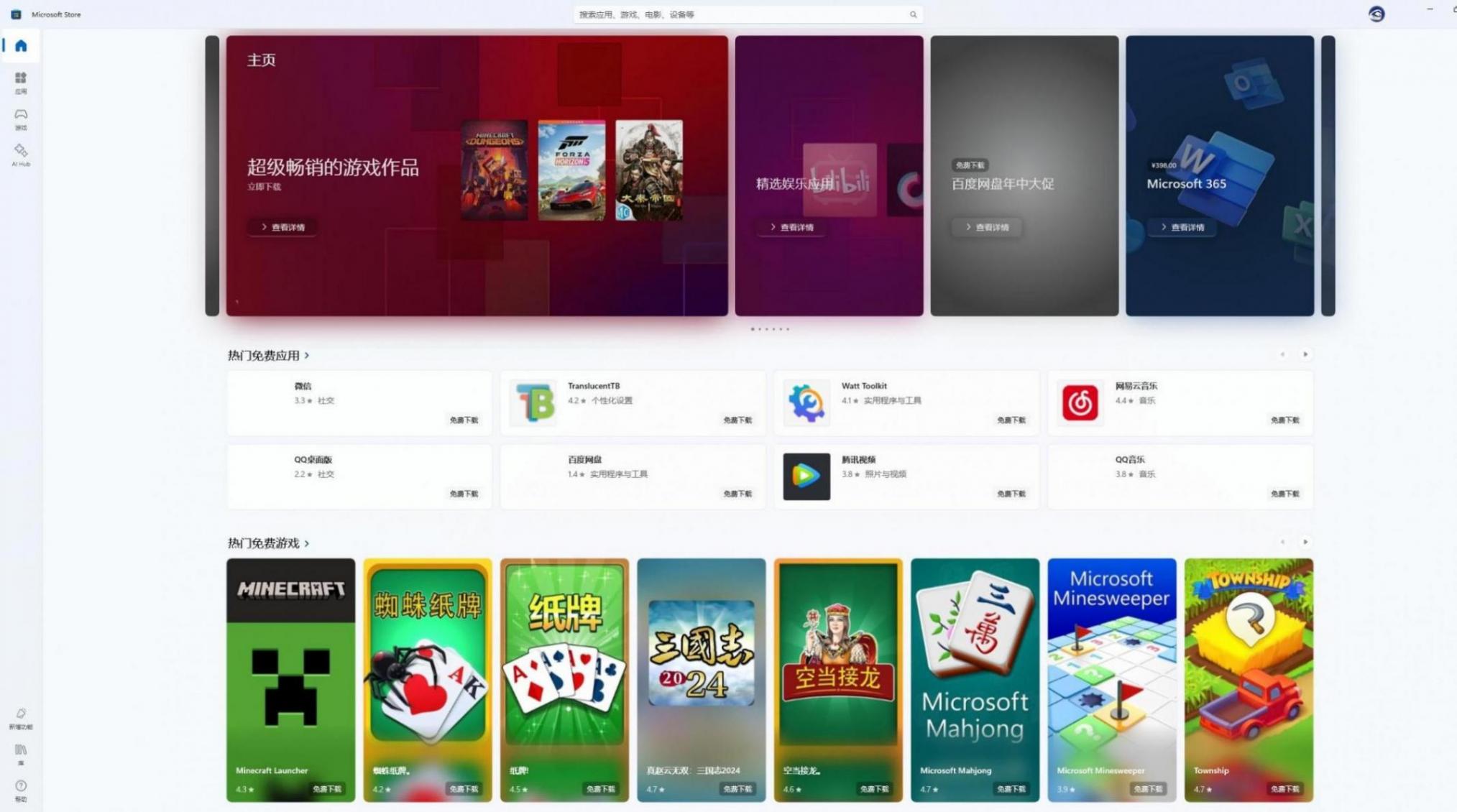Click the 热门免费游戏 heading link
This screenshot has height=812, width=1457.
tap(264, 543)
